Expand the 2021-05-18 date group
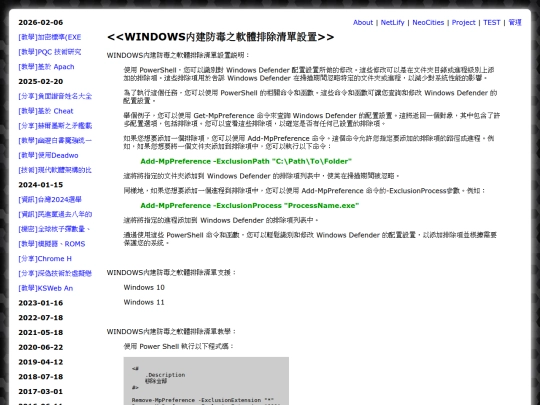540x405 pixels. (x=41, y=332)
